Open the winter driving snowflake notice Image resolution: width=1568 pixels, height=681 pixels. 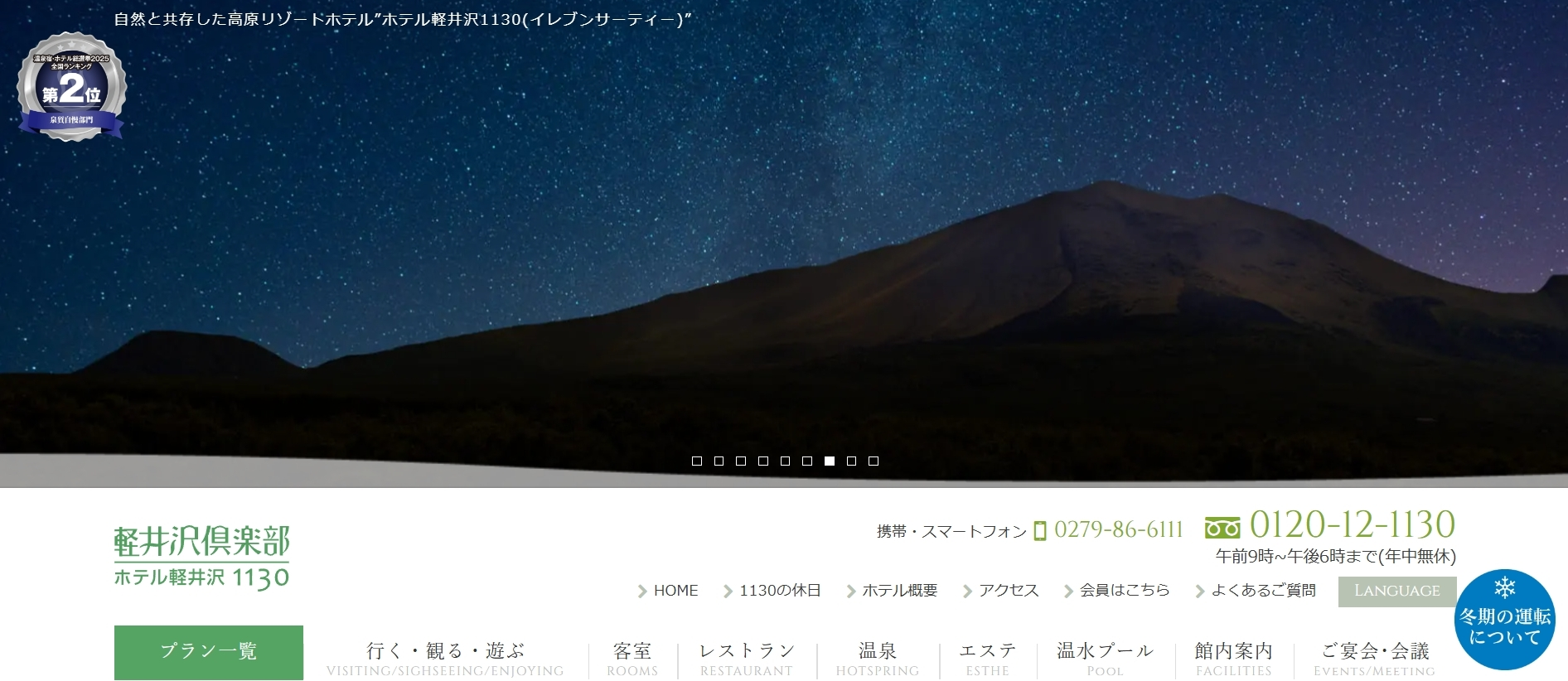(x=1505, y=620)
